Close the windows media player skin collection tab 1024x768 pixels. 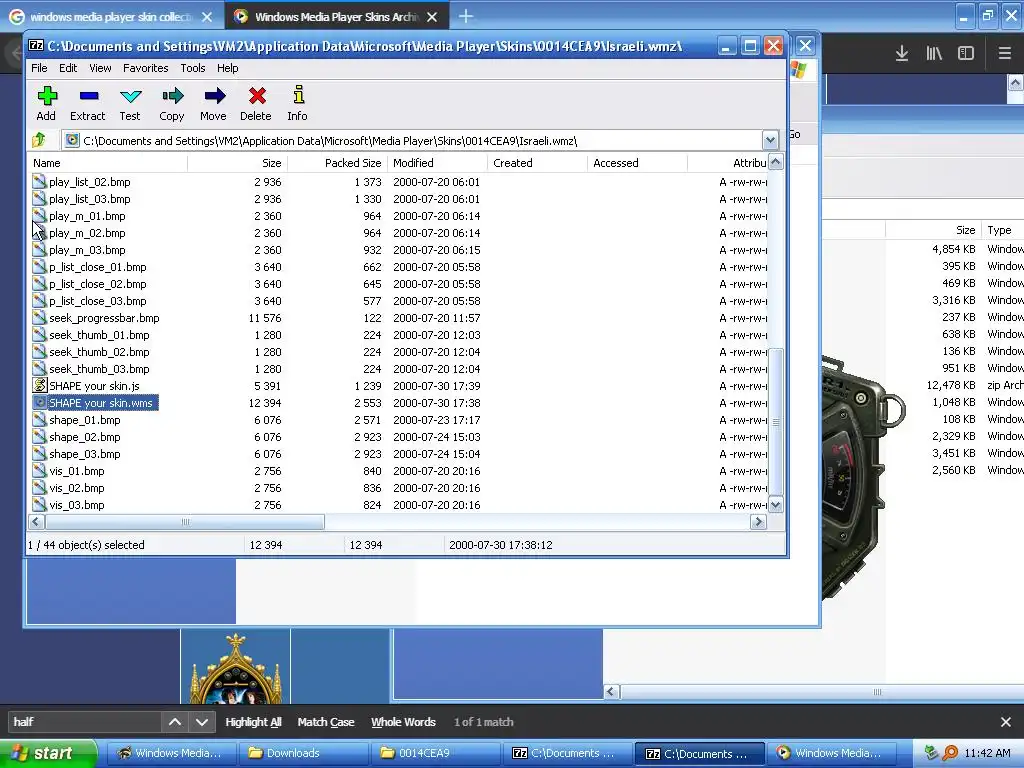tap(207, 17)
